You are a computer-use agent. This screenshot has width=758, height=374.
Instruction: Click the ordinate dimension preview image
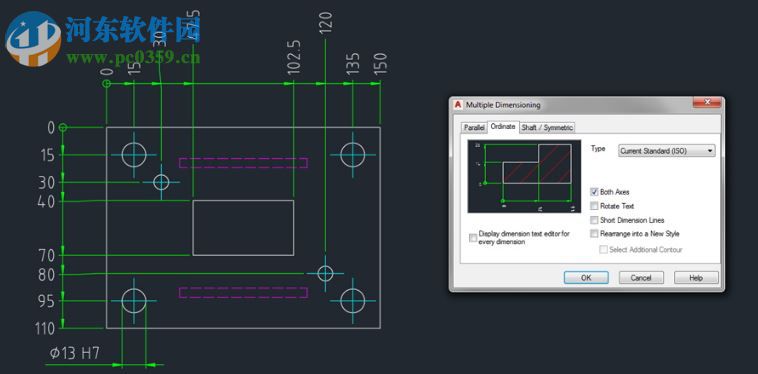pyautogui.click(x=524, y=176)
